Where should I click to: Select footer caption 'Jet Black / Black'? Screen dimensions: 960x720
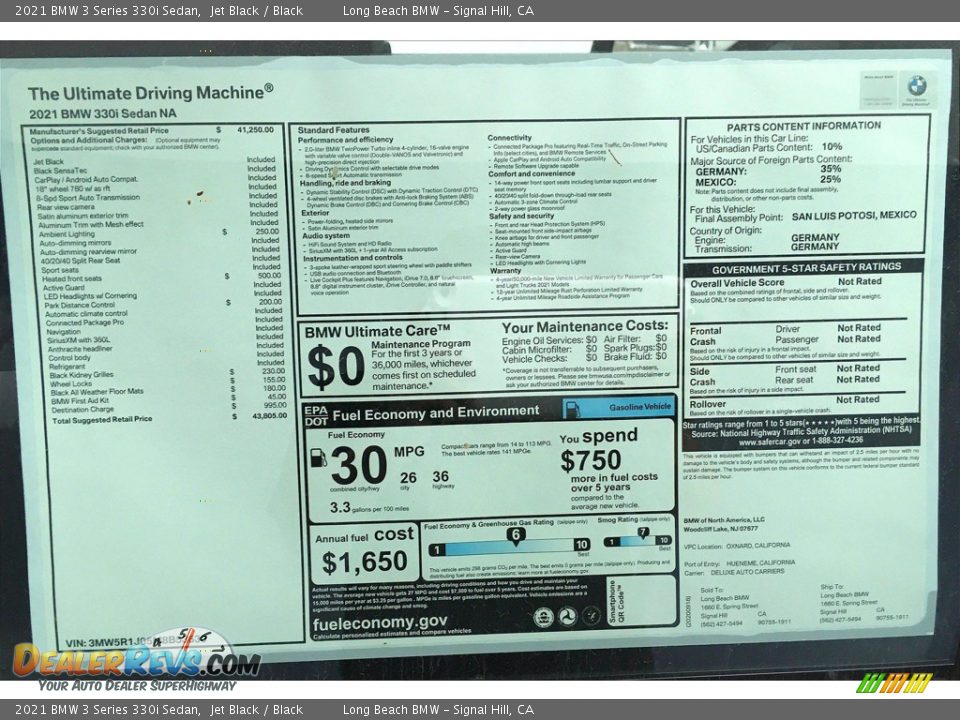point(257,710)
